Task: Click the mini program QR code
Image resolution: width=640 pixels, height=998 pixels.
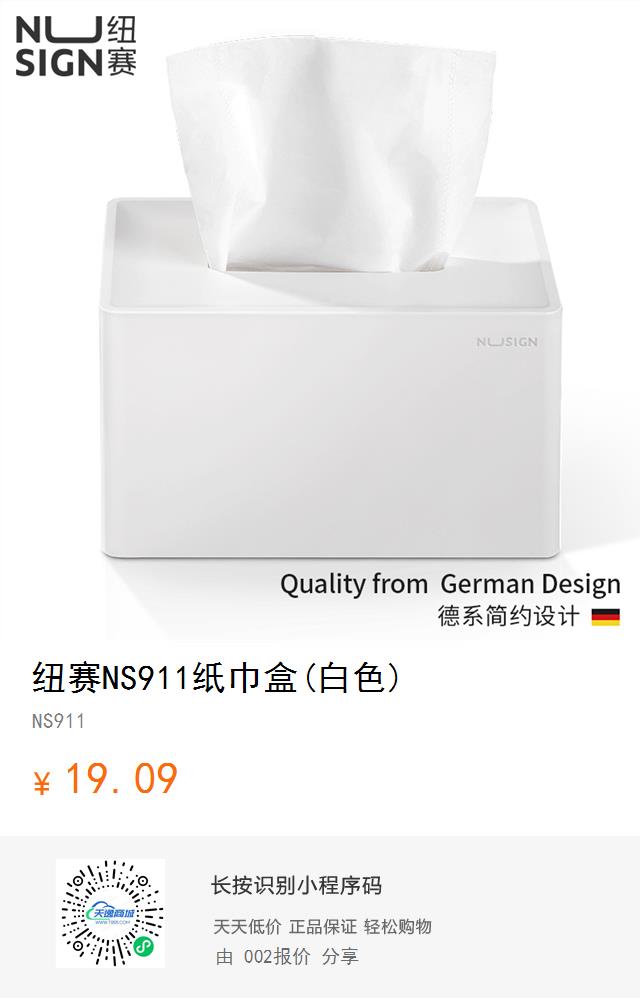Action: [x=110, y=913]
